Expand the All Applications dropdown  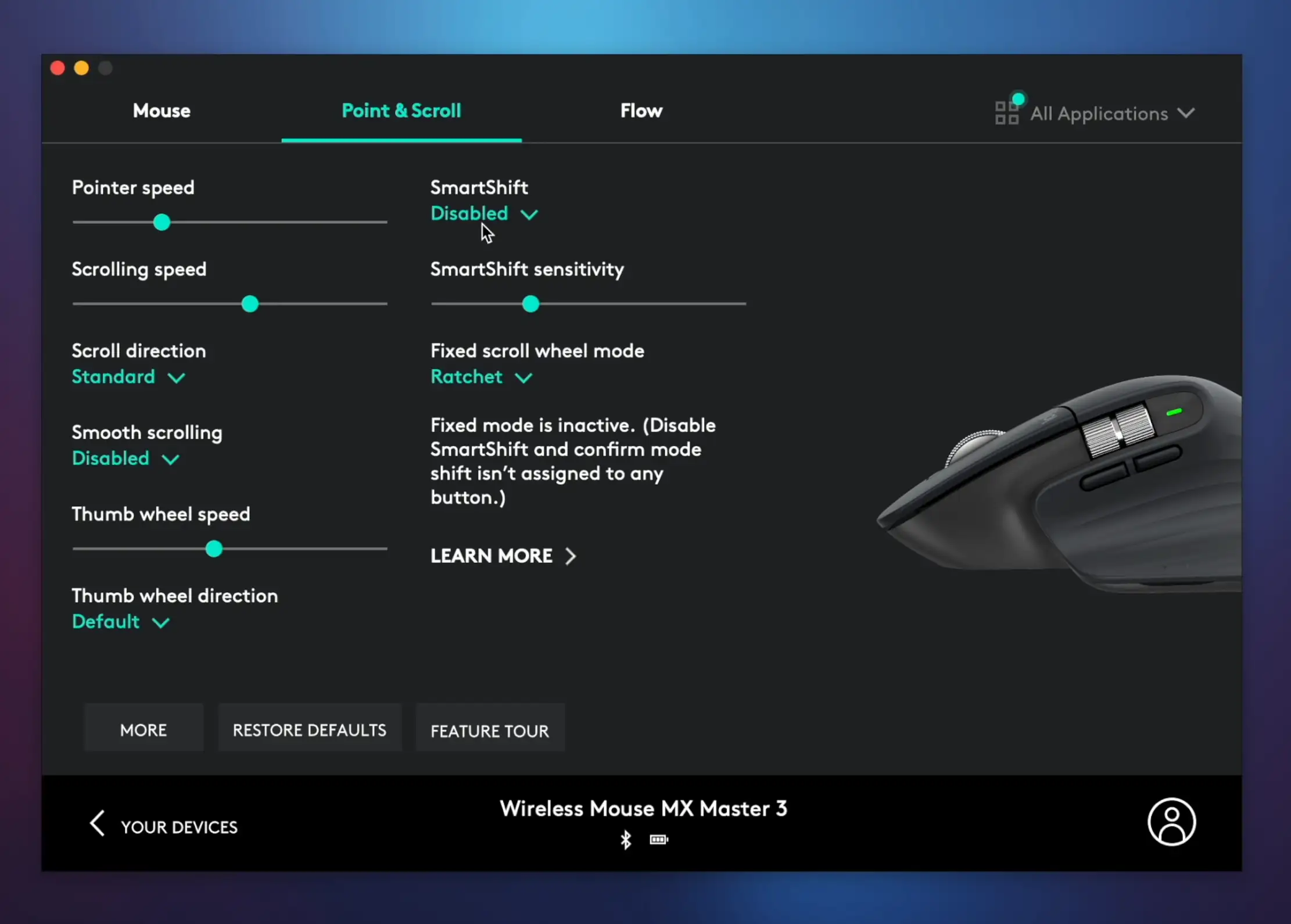click(x=1113, y=114)
